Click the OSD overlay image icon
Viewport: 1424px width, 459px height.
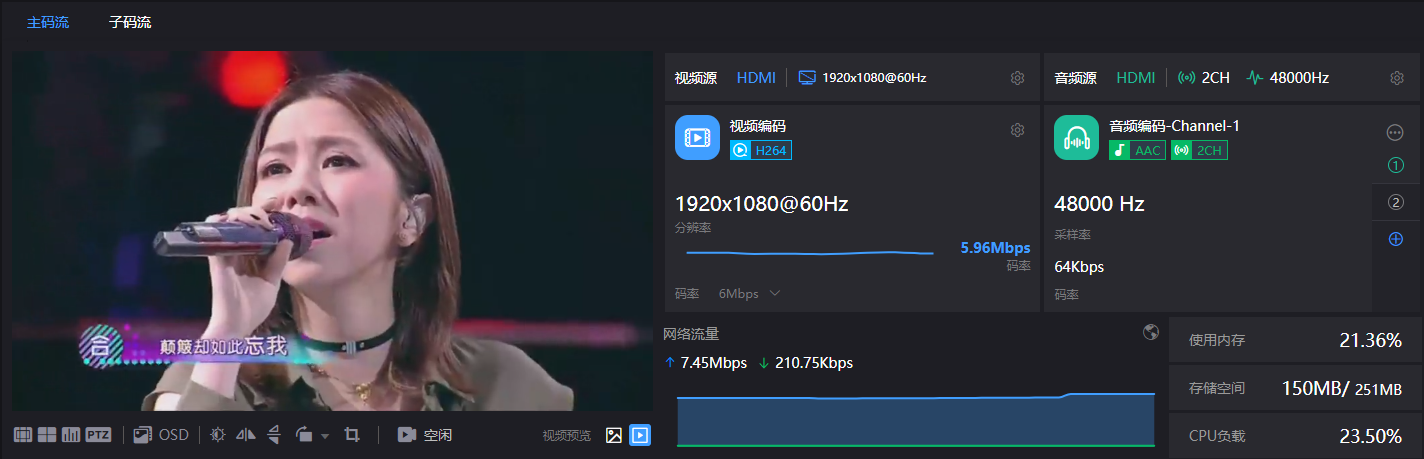click(x=142, y=435)
